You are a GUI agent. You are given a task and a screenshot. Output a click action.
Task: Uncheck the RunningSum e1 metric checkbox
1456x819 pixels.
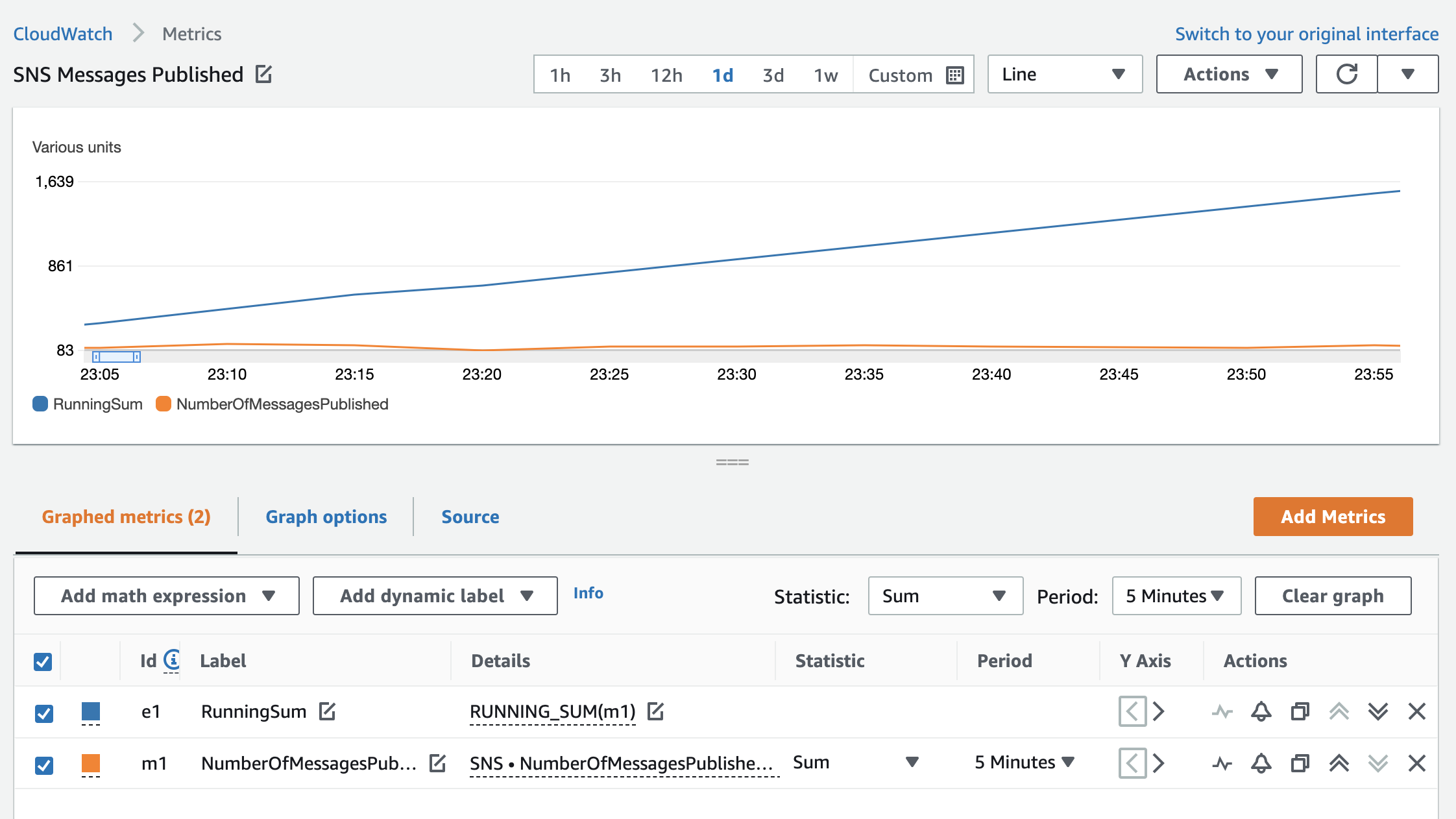pos(43,713)
